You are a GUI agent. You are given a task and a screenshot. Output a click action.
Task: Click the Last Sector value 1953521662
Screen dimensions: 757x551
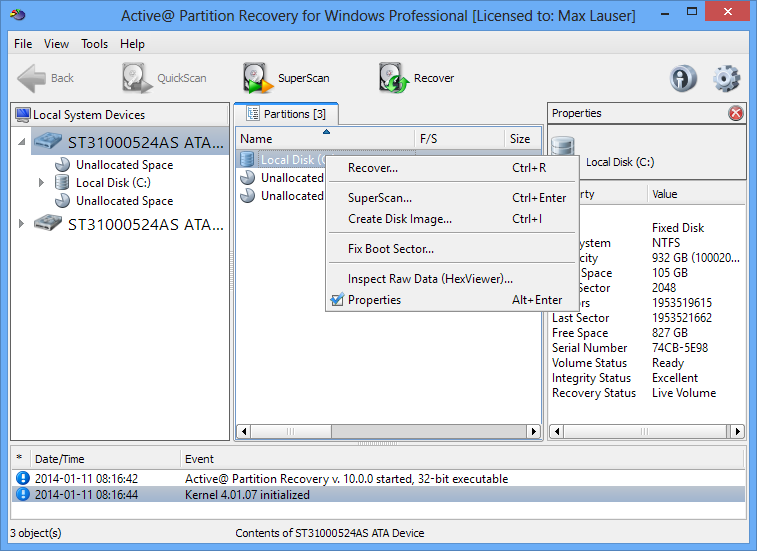click(x=682, y=318)
